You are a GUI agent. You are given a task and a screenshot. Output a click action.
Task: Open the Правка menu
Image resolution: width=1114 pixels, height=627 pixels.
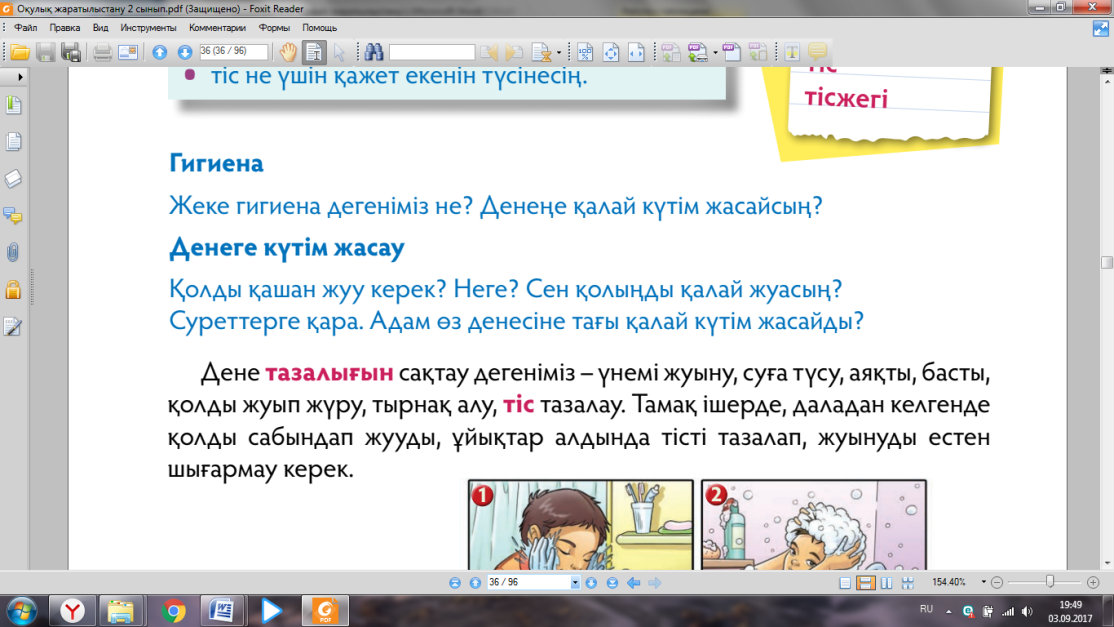tap(65, 28)
